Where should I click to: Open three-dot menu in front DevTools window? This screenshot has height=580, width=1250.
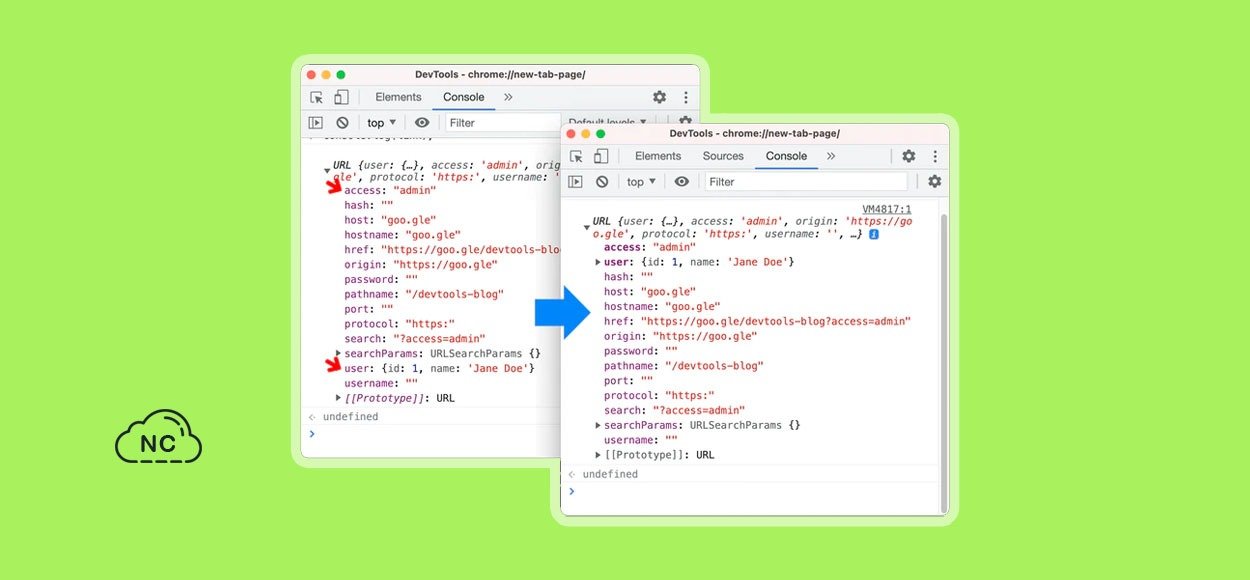pyautogui.click(x=935, y=156)
